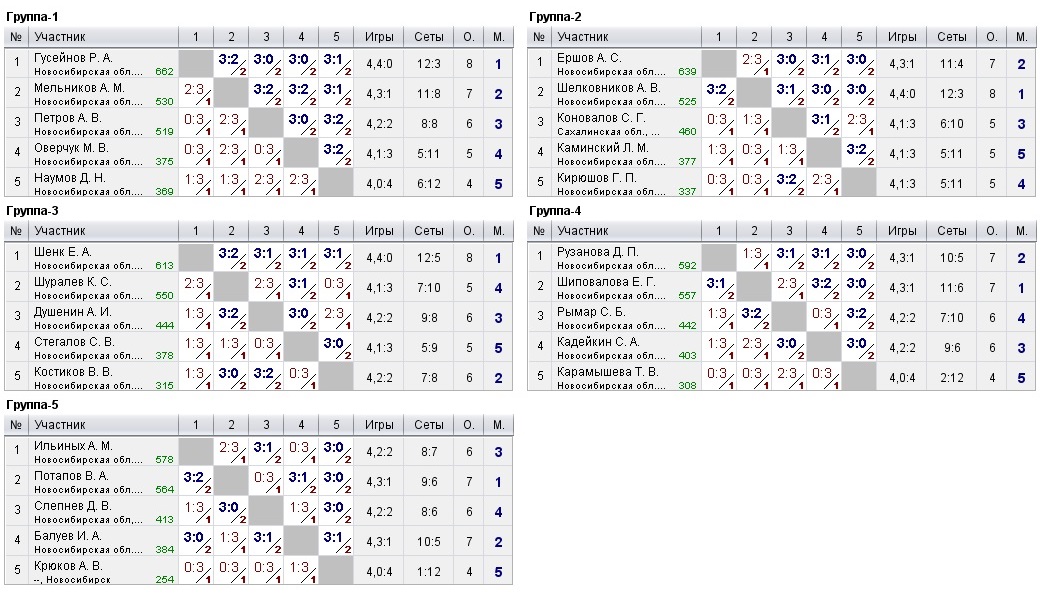Select participant Ершов А. С.
The width and height of the screenshot is (1046, 595).
589,58
